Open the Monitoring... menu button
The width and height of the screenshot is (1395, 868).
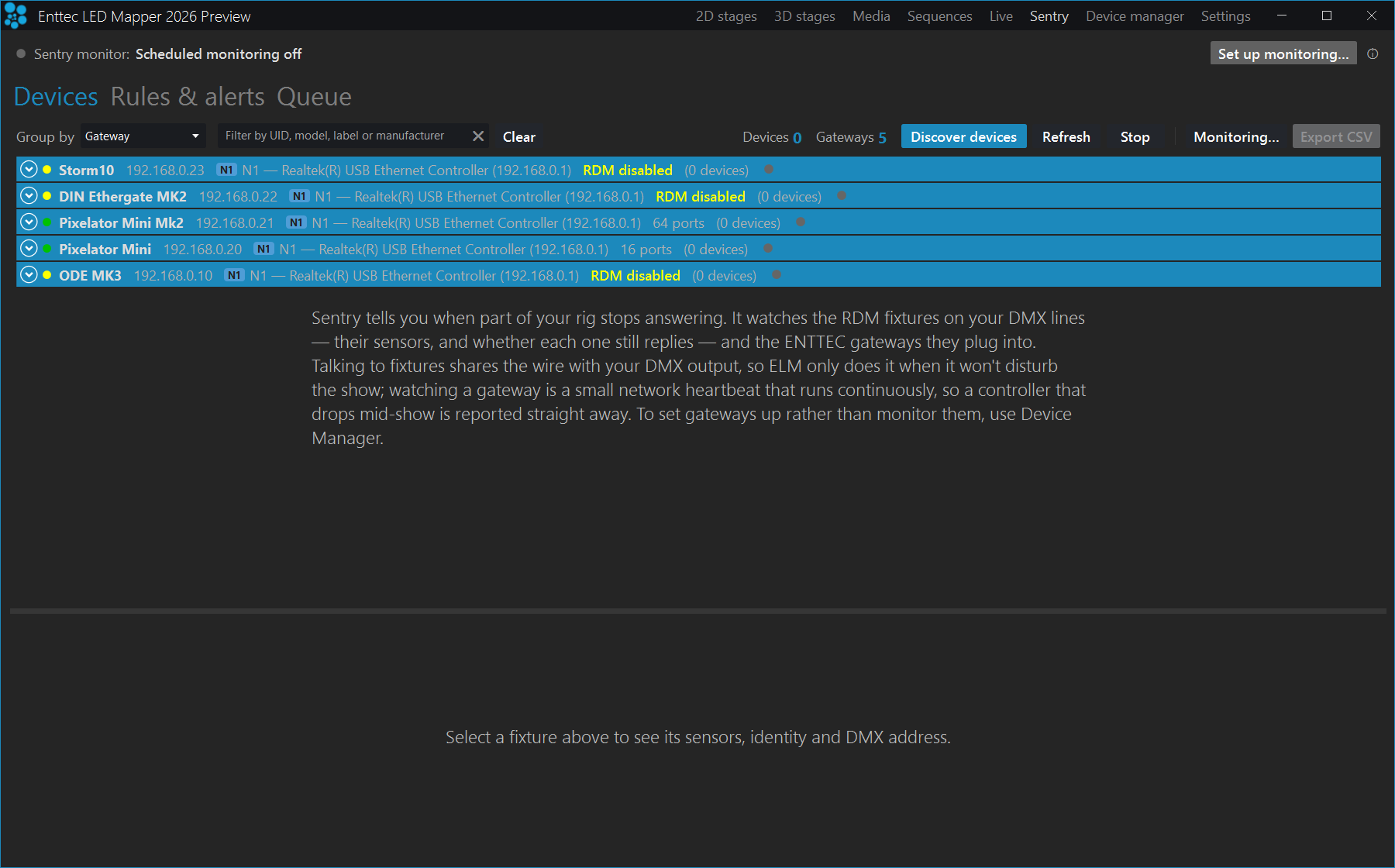tap(1236, 136)
